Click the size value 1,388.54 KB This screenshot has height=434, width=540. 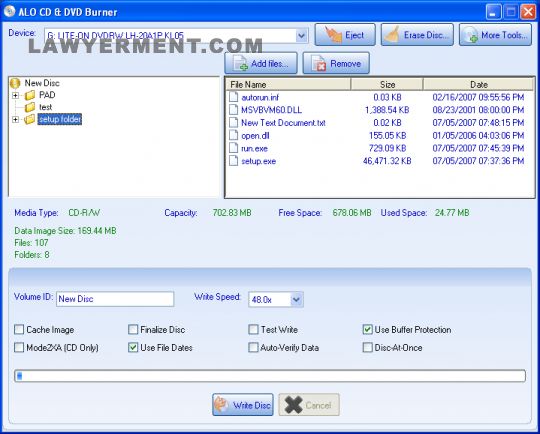(x=387, y=110)
